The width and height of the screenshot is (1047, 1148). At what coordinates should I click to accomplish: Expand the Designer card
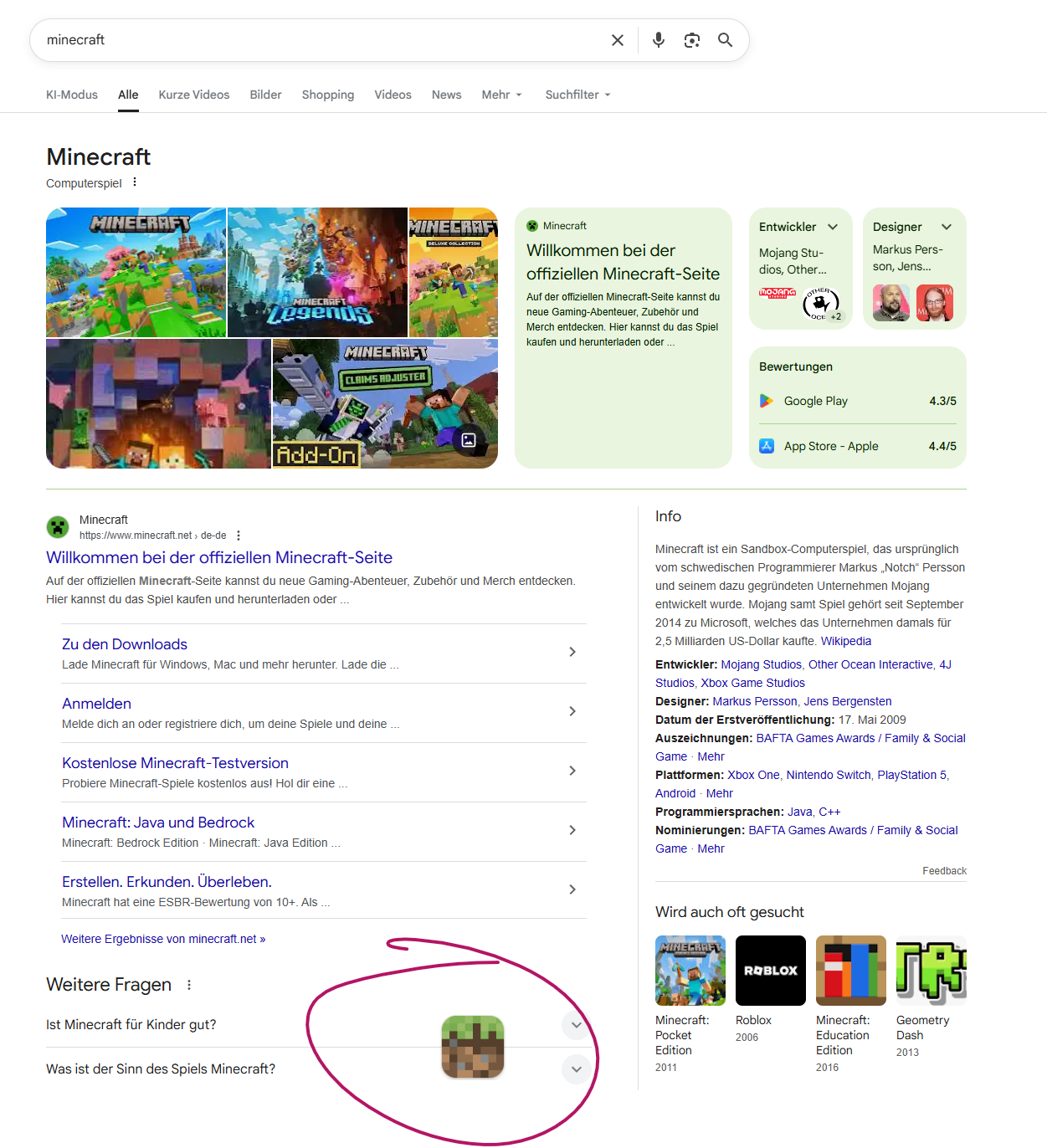947,227
